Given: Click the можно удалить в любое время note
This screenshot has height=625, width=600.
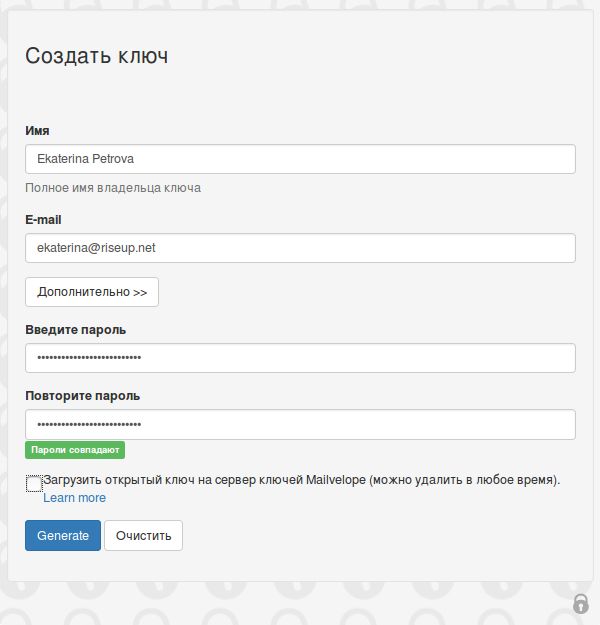Looking at the screenshot, I should pyautogui.click(x=464, y=480).
